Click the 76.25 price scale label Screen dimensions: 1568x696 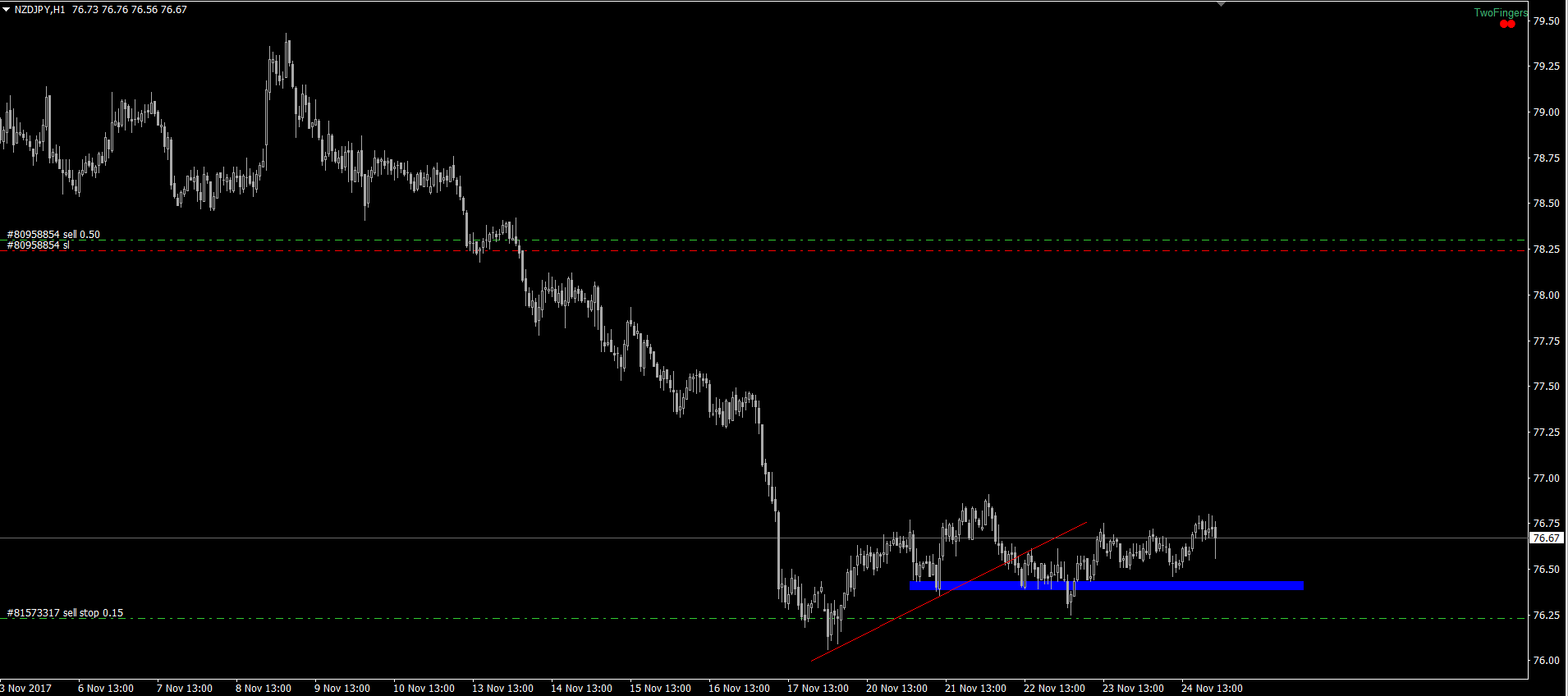[1547, 616]
